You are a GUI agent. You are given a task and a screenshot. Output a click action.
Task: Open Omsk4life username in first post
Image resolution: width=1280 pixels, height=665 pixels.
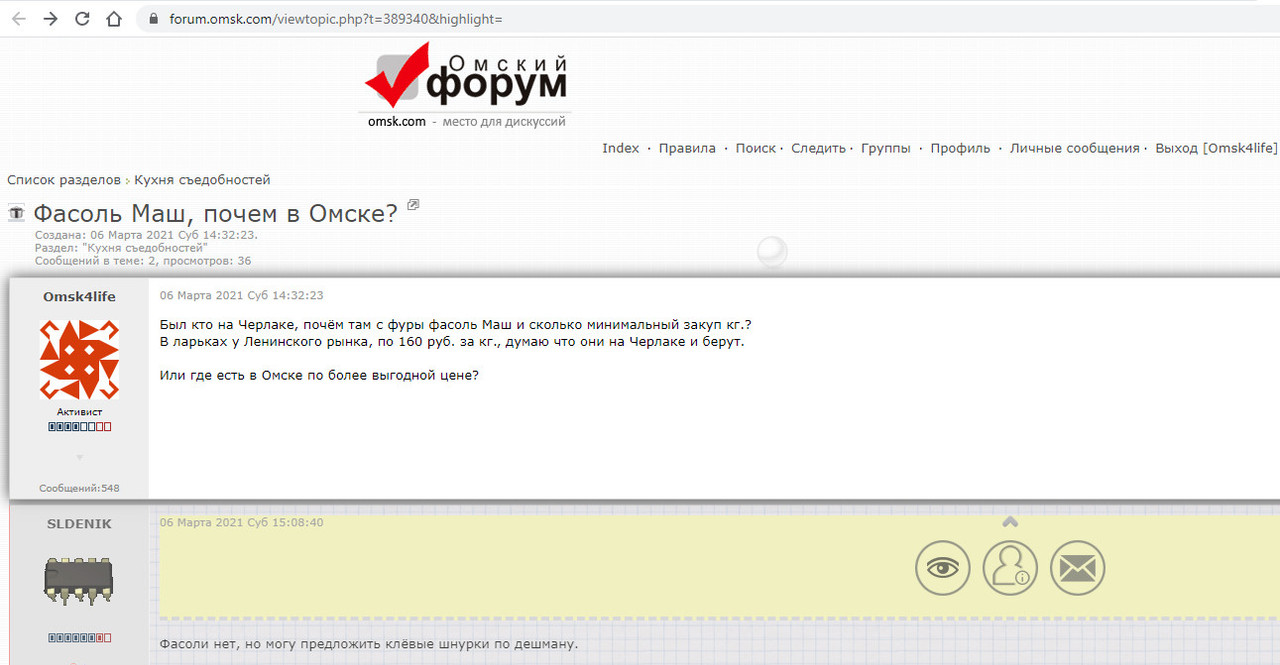point(79,296)
